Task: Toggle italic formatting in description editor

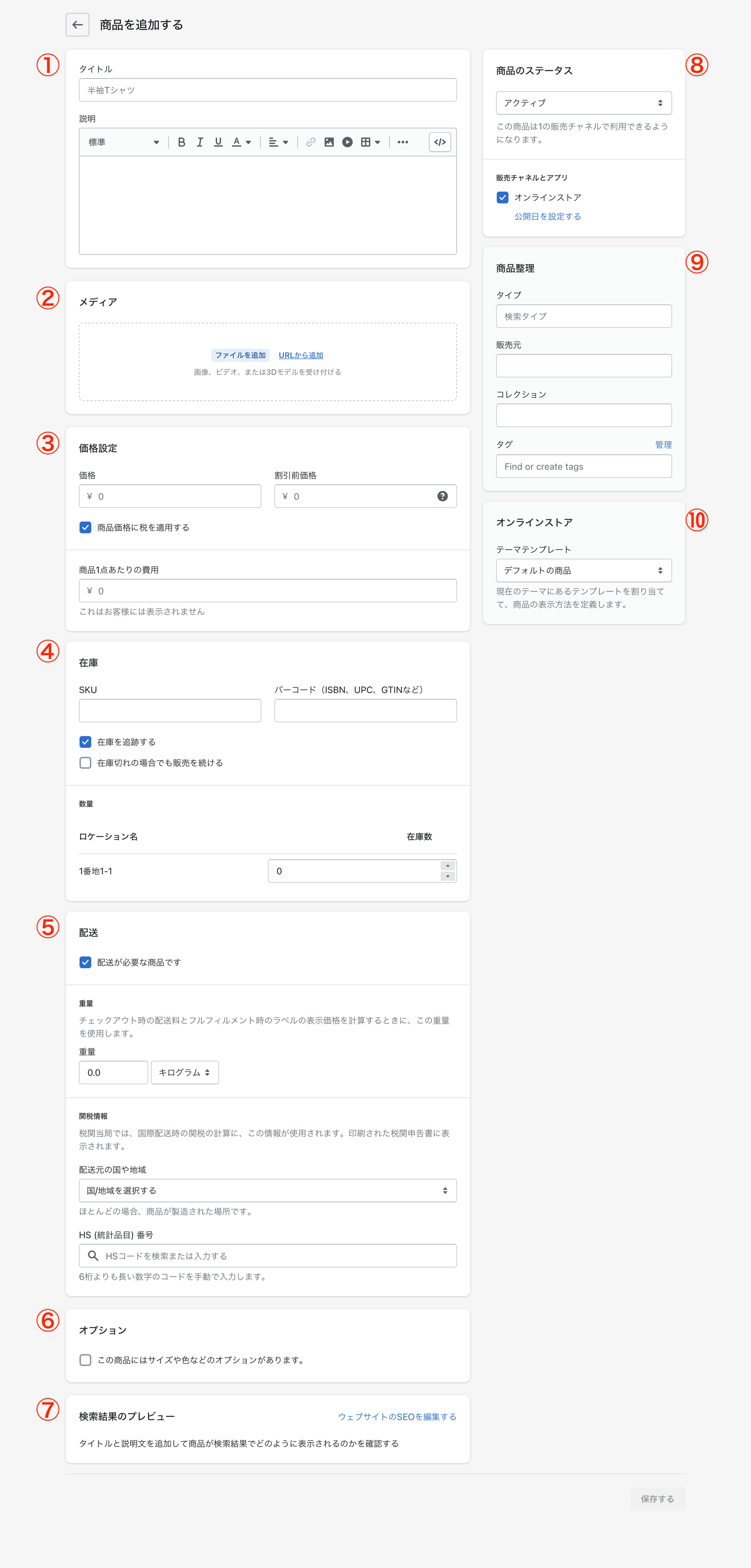Action: pyautogui.click(x=200, y=142)
